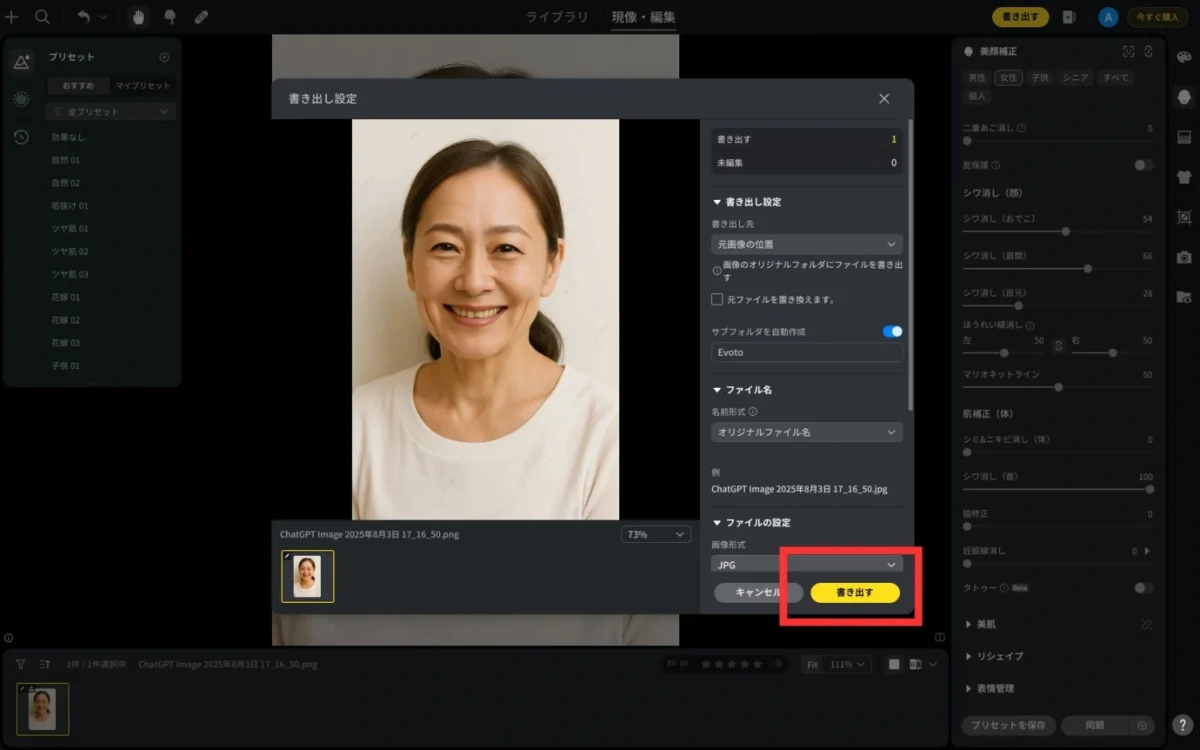The width and height of the screenshot is (1200, 750).
Task: Select the 男性 filter chip
Action: click(977, 78)
